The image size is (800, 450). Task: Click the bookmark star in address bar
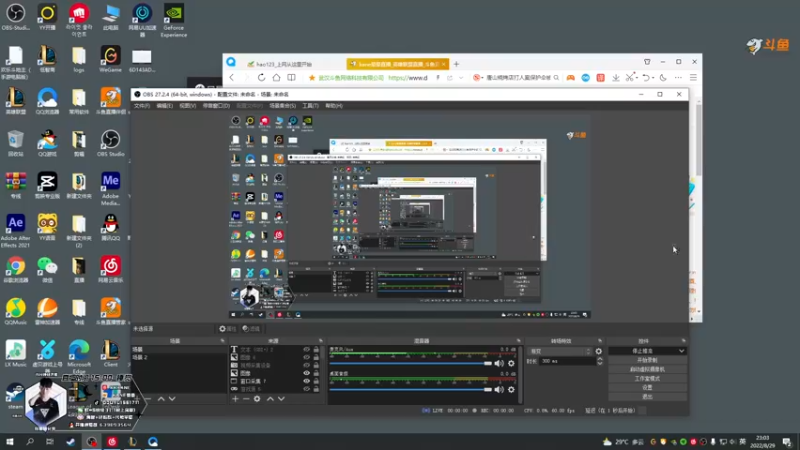click(312, 78)
